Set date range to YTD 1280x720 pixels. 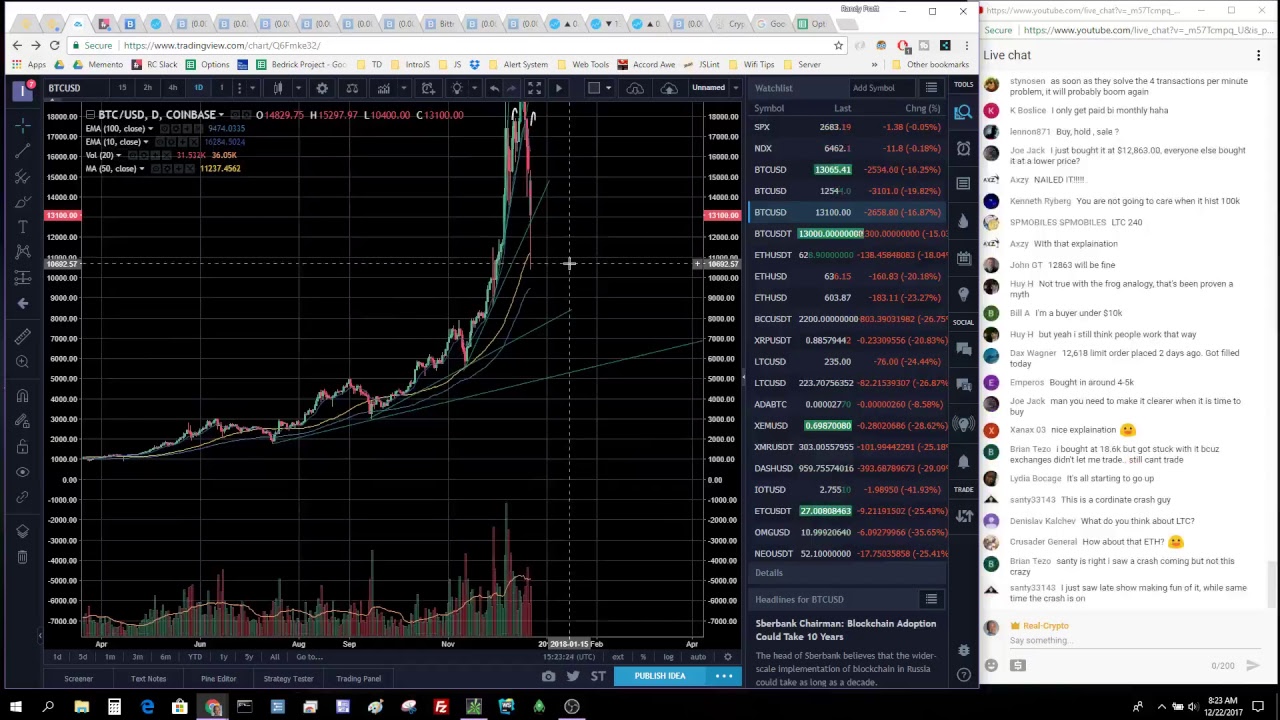click(x=195, y=657)
